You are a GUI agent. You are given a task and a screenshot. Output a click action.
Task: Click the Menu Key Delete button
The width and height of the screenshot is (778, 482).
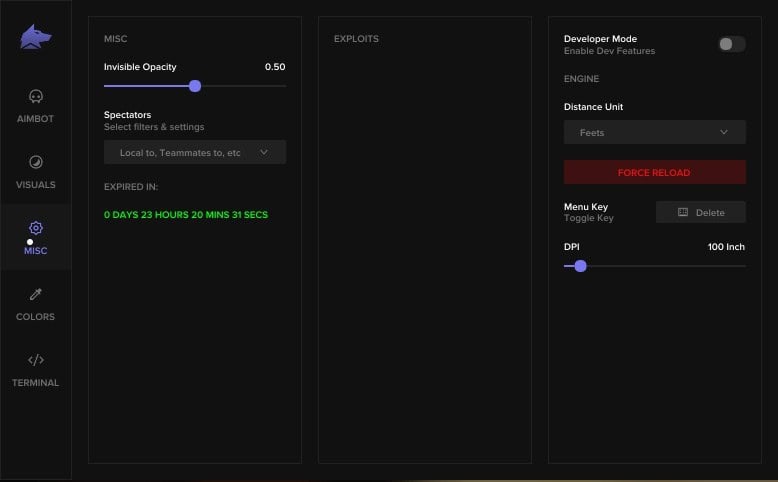tap(700, 212)
